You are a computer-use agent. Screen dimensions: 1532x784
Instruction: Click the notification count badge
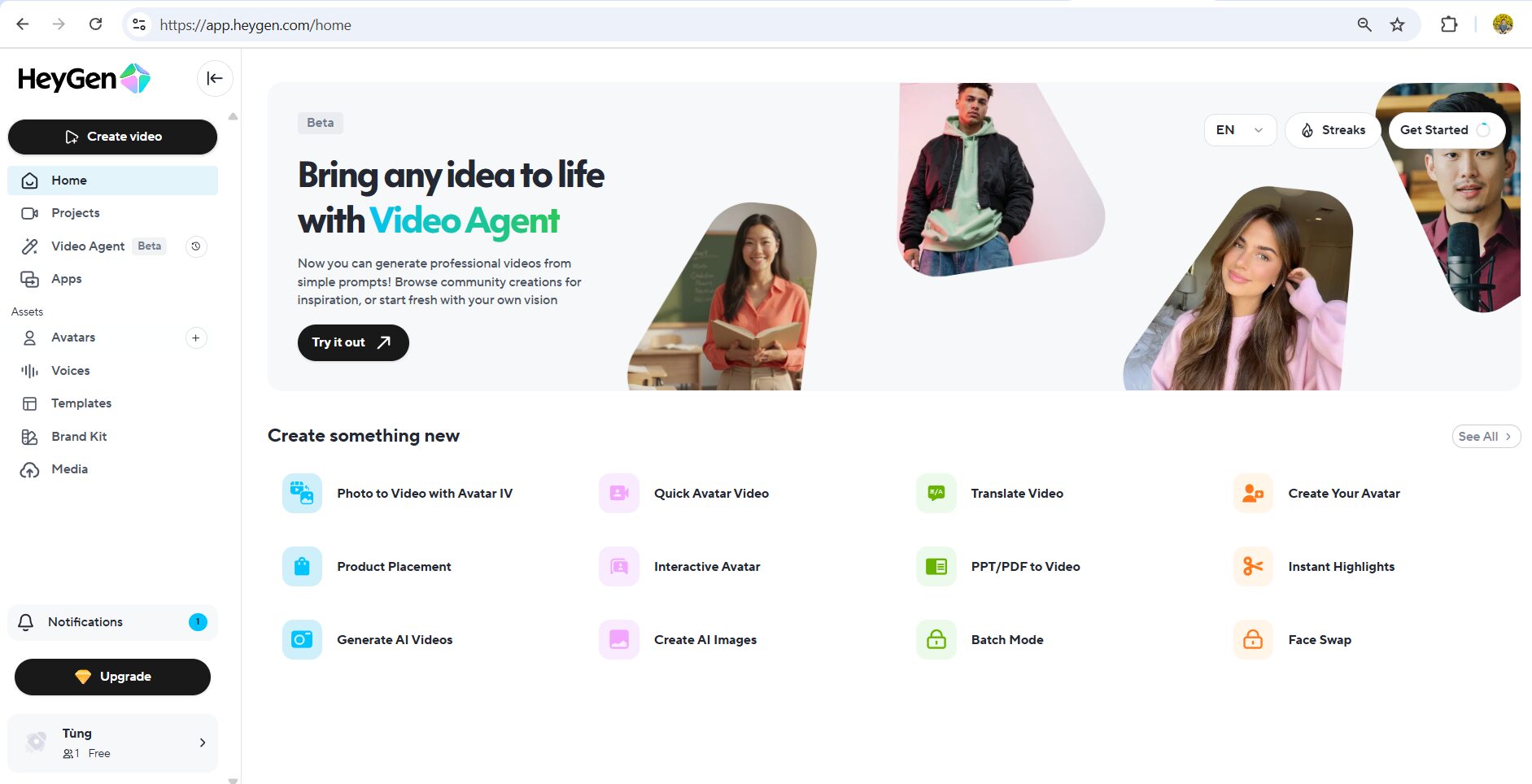198,622
